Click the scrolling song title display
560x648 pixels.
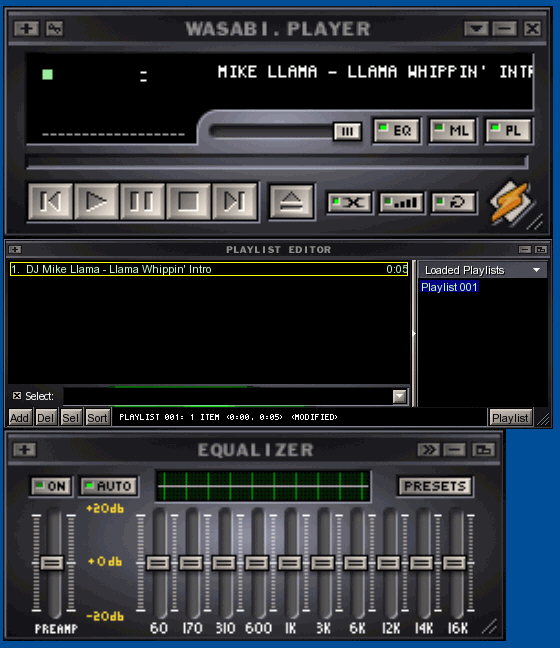tap(375, 72)
